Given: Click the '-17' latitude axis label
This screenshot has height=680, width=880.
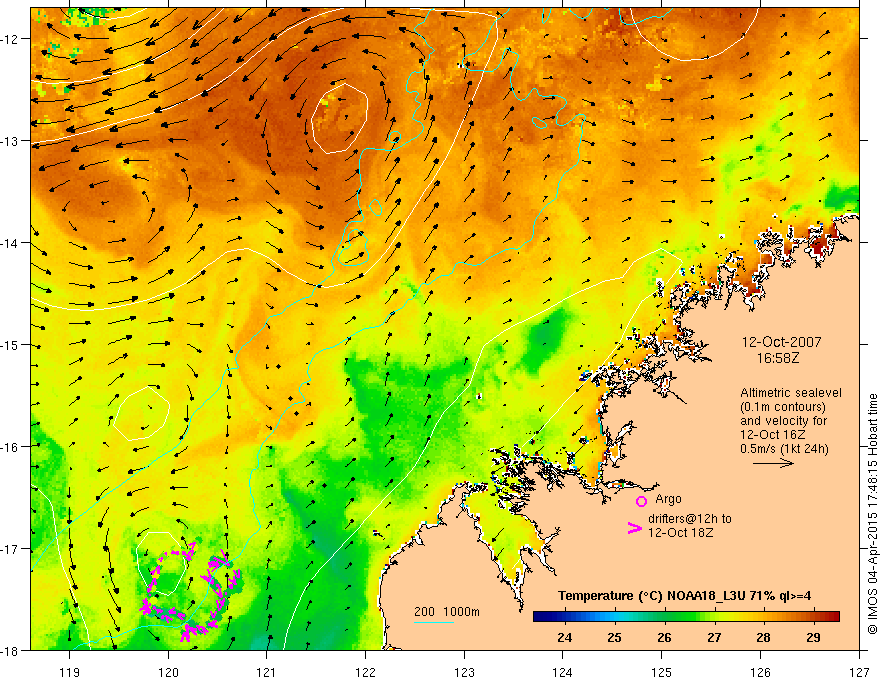Looking at the screenshot, I should point(11,548).
